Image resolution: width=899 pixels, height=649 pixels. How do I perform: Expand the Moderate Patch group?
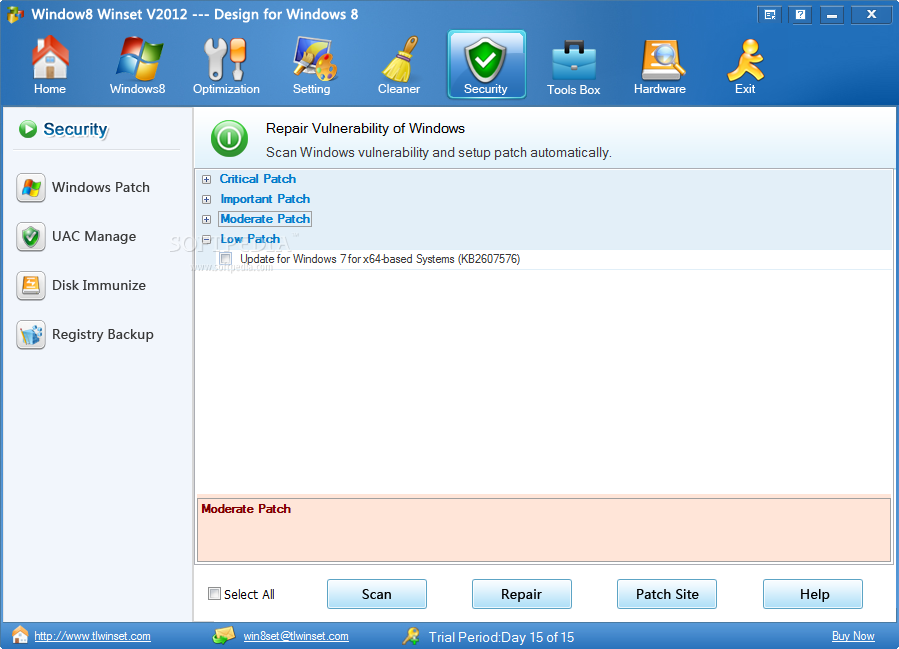pyautogui.click(x=206, y=220)
